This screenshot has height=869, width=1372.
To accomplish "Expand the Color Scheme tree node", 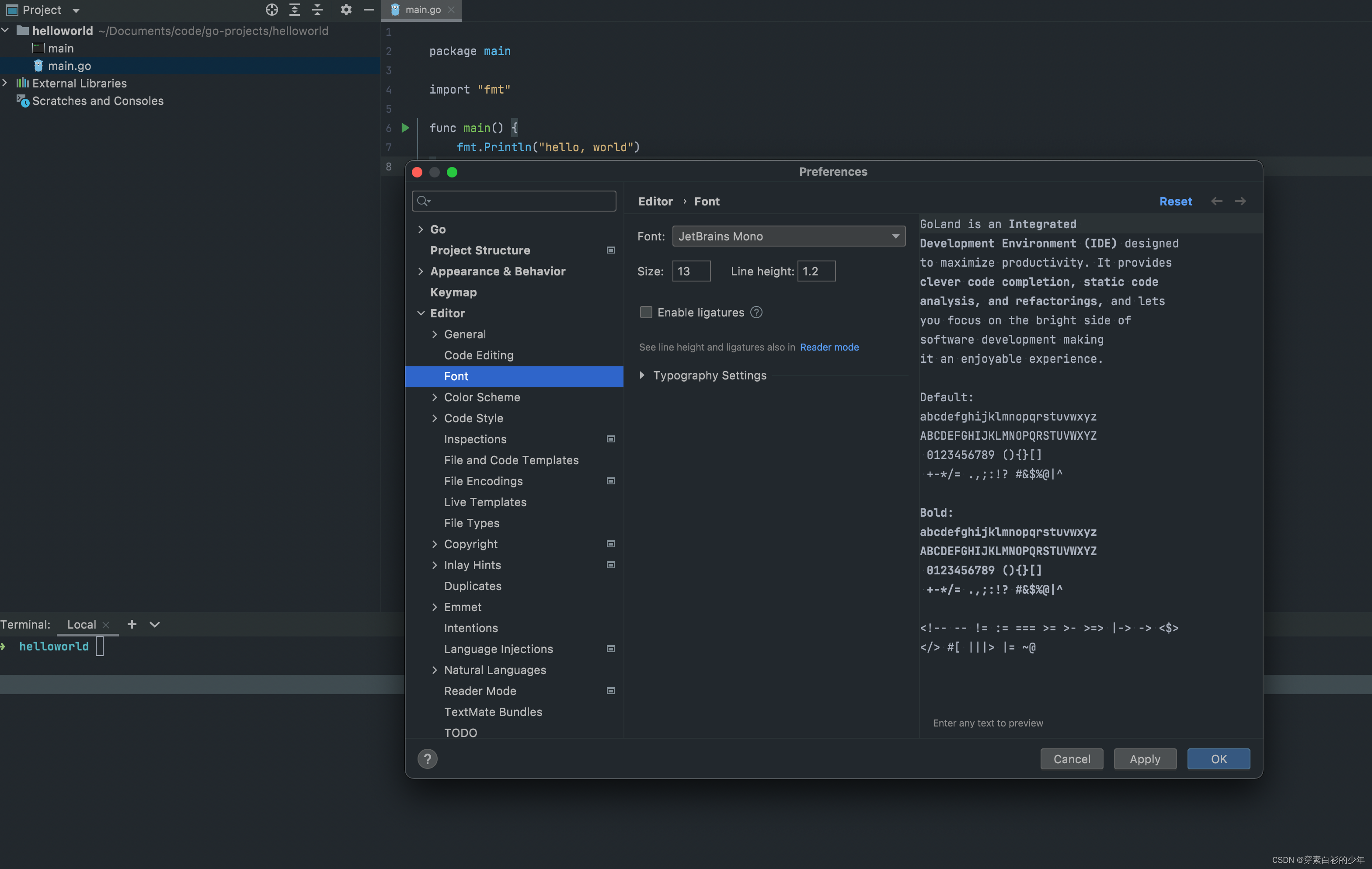I will coord(435,397).
